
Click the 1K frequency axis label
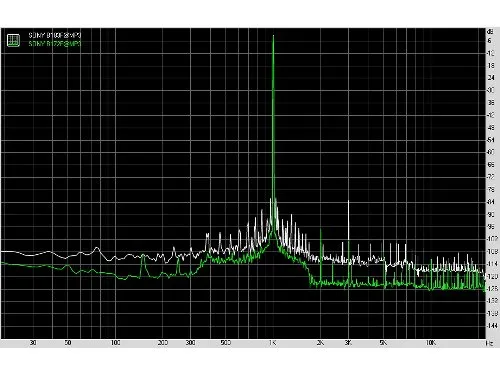pyautogui.click(x=272, y=343)
